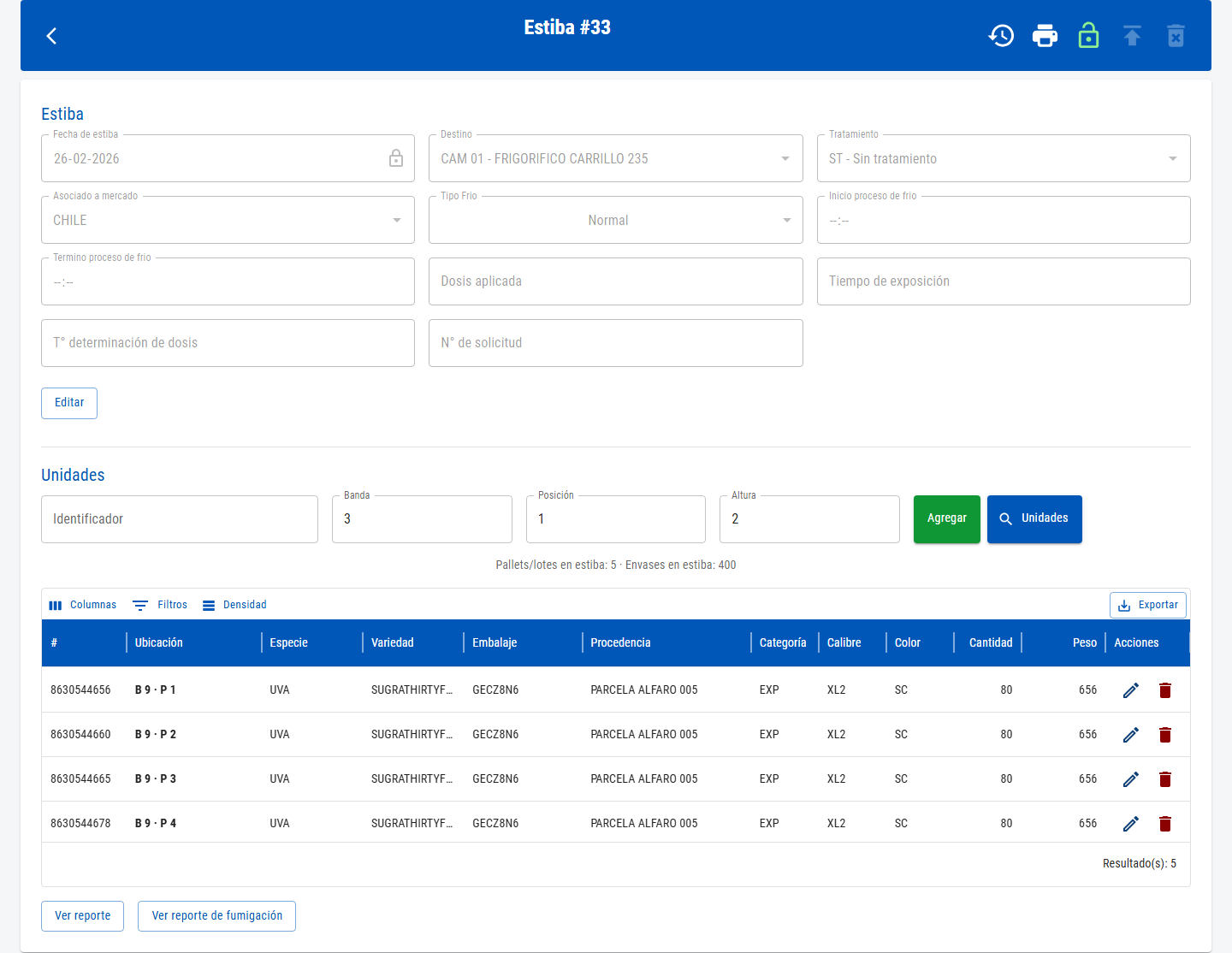Click the Exportar button
Image resolution: width=1232 pixels, height=953 pixels.
1148,605
